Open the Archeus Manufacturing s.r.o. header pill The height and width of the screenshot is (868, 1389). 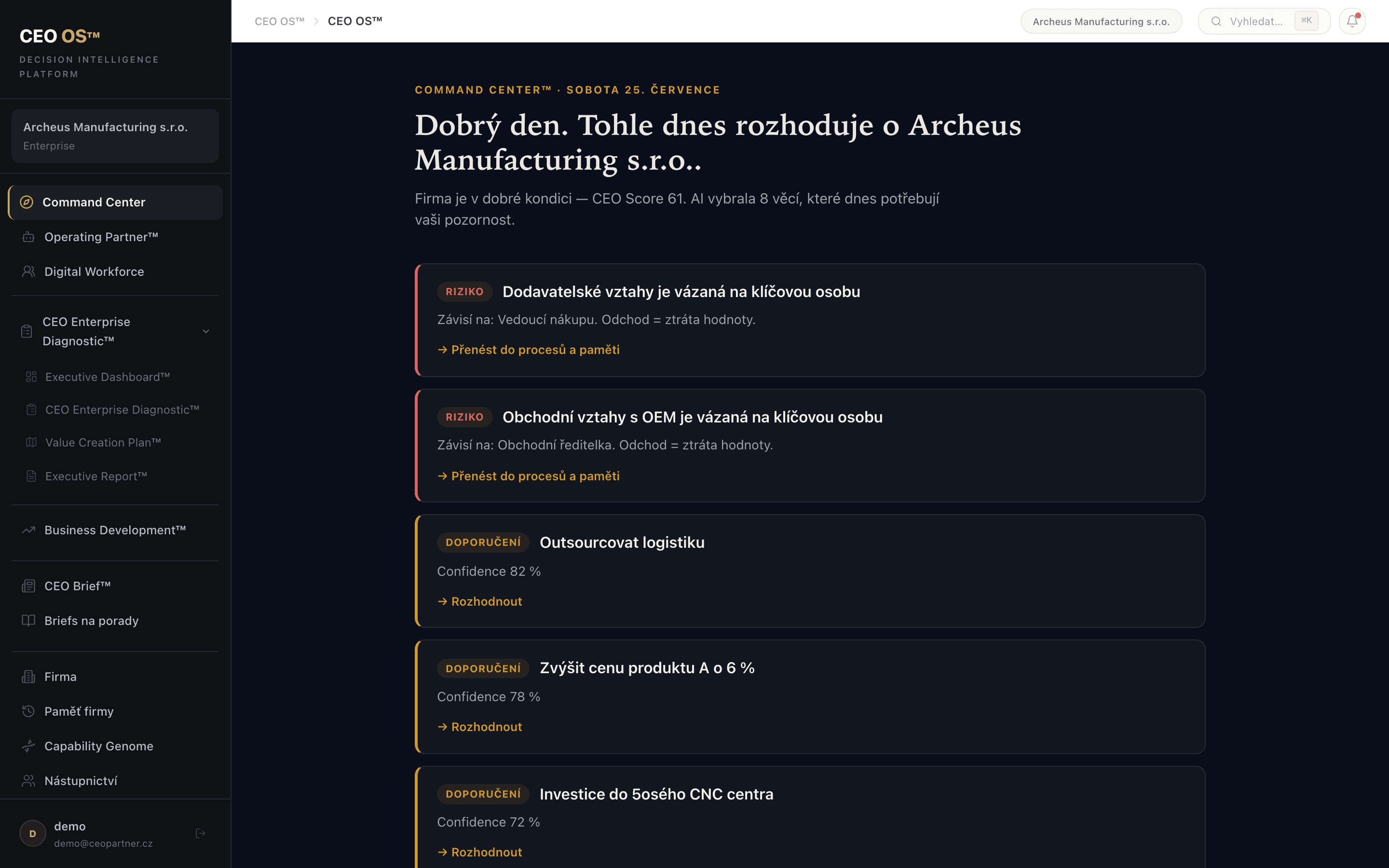[1101, 21]
